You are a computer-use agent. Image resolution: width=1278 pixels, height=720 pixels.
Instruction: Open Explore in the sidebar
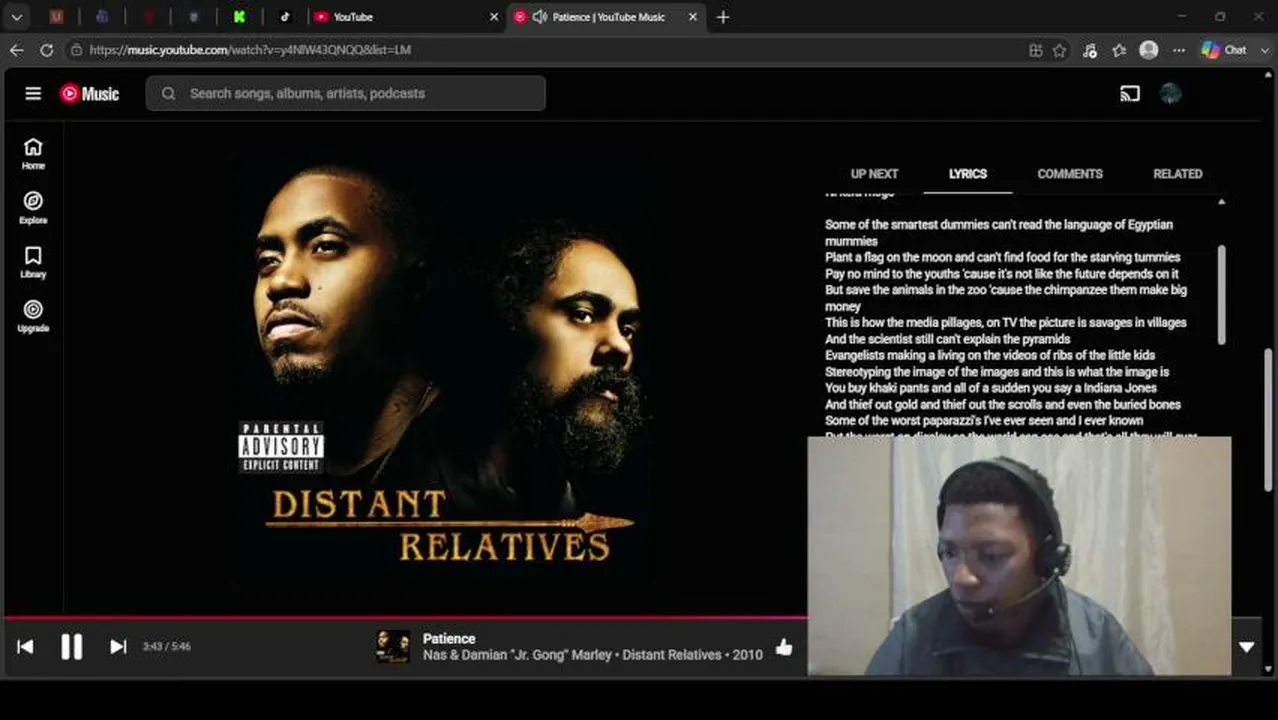pos(33,207)
